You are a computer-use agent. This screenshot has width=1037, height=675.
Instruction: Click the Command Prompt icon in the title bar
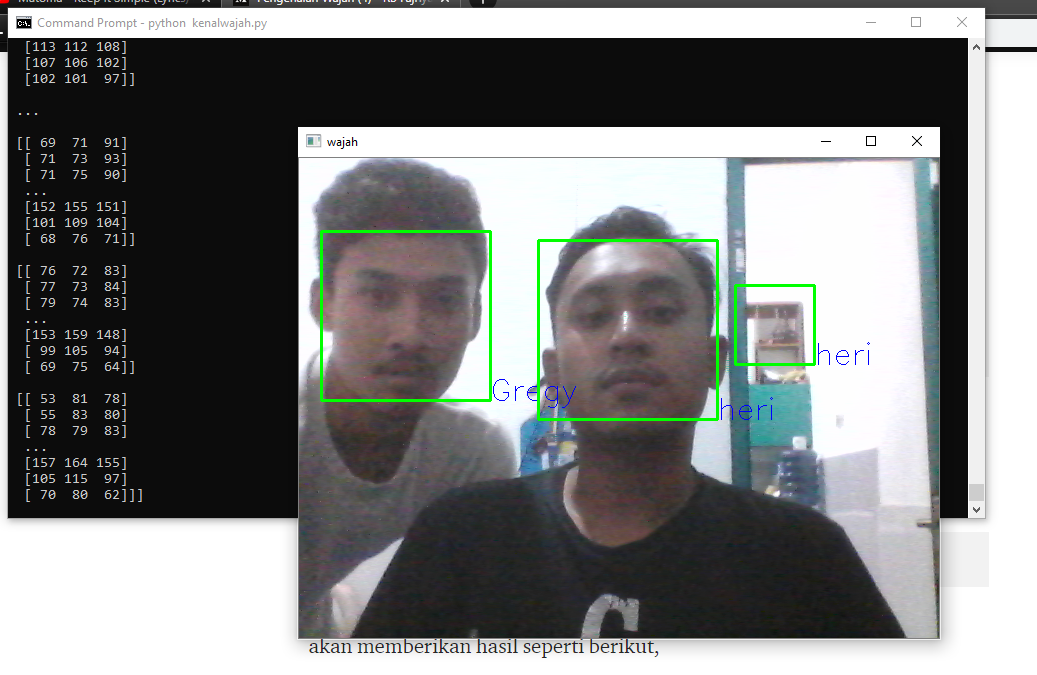(23, 21)
